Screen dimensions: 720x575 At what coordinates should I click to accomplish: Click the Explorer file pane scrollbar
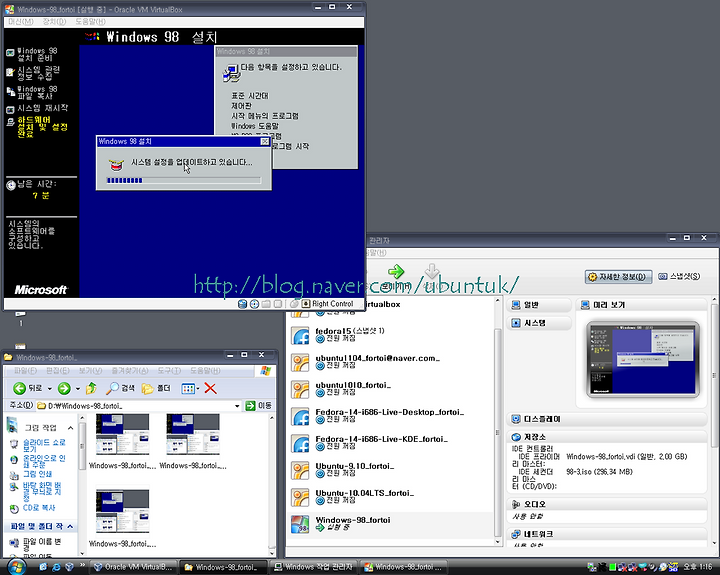tap(272, 485)
